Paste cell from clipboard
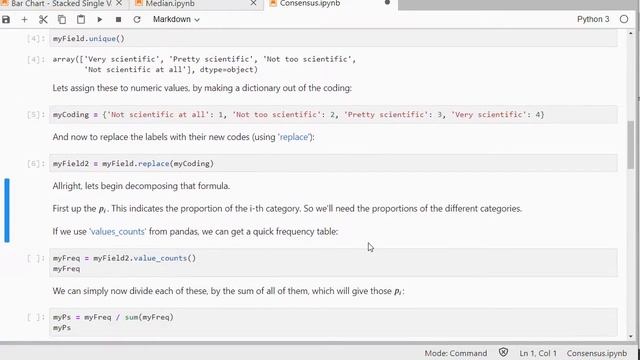The image size is (640, 360). [81, 19]
